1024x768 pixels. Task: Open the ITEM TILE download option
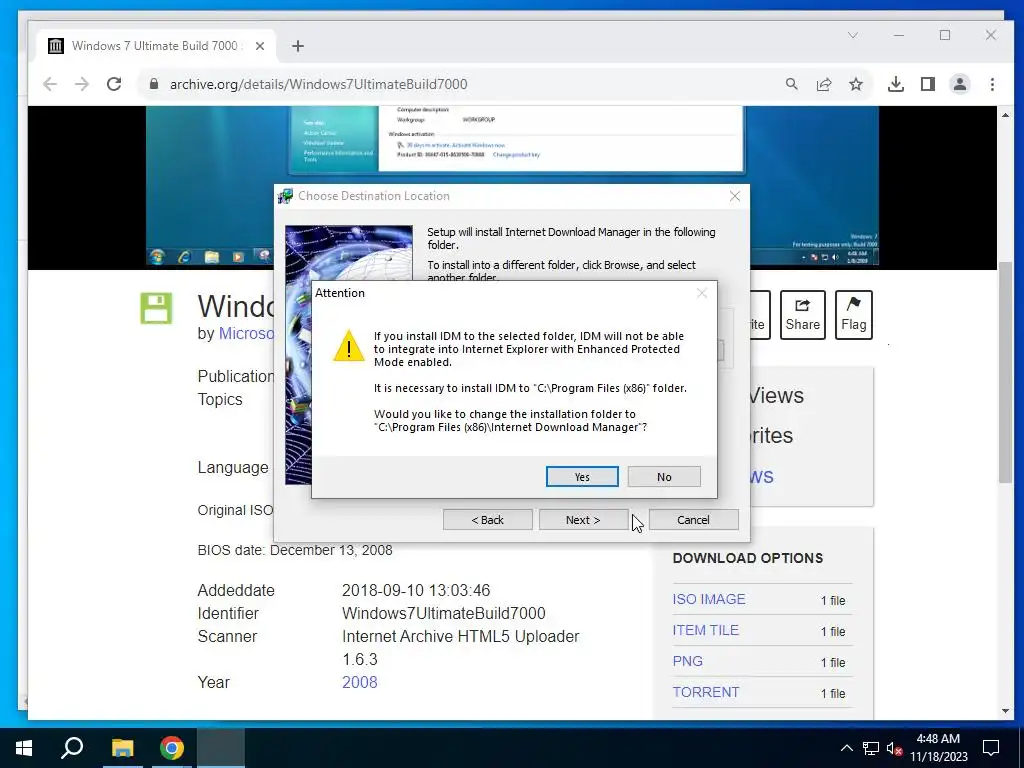click(705, 630)
